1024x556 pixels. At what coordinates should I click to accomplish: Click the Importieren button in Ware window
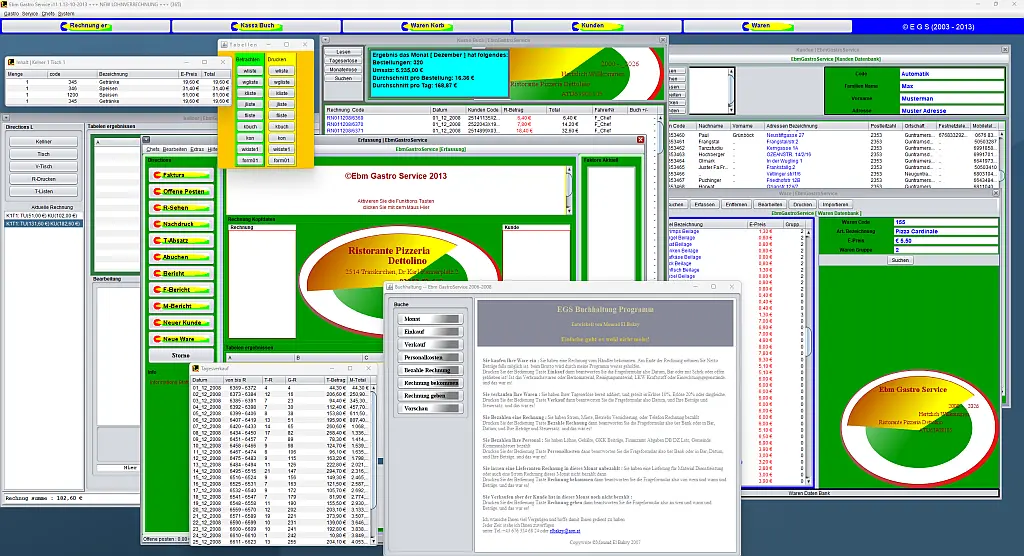[835, 204]
